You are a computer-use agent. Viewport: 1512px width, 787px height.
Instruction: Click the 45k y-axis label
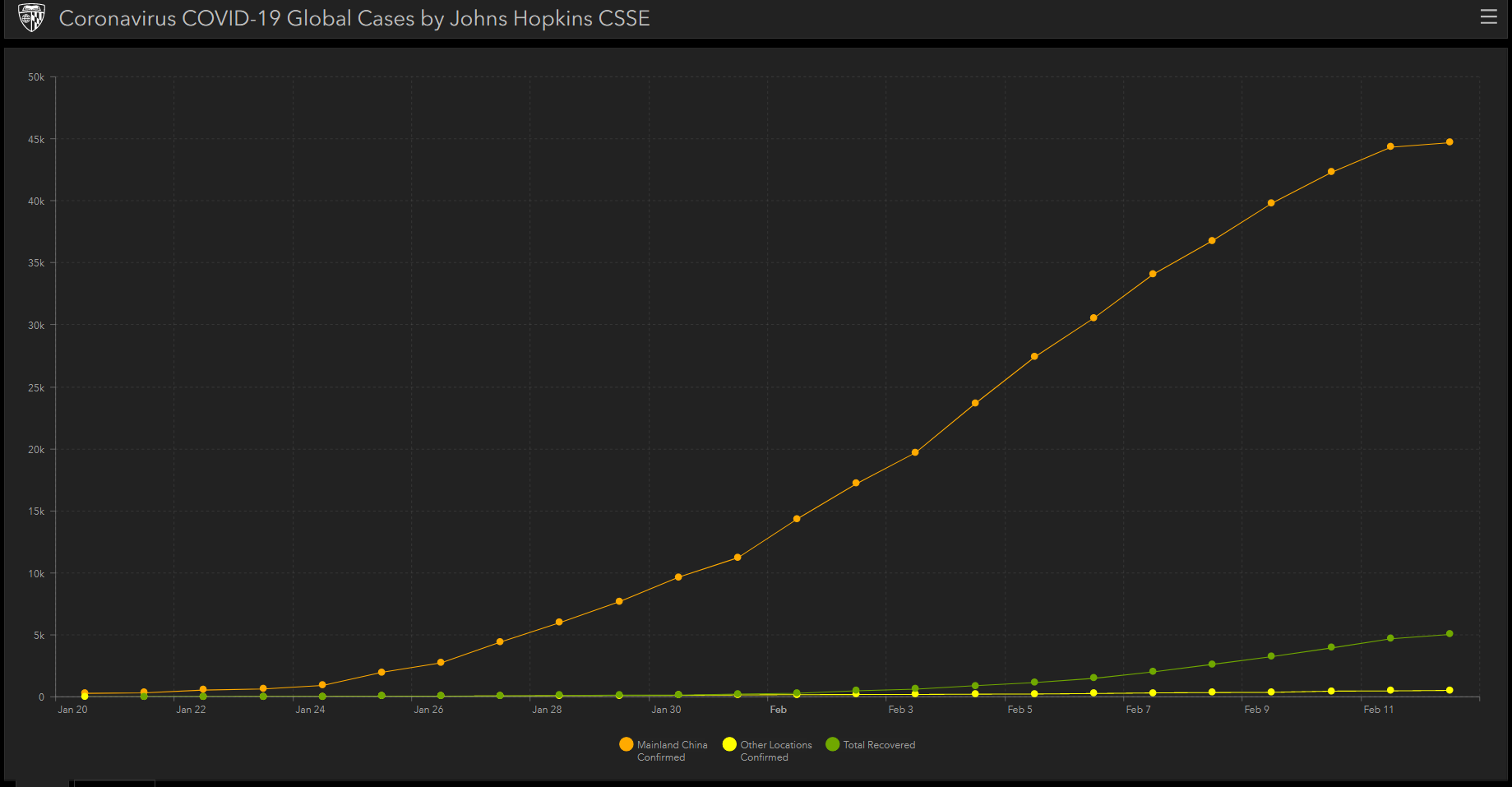click(x=36, y=140)
